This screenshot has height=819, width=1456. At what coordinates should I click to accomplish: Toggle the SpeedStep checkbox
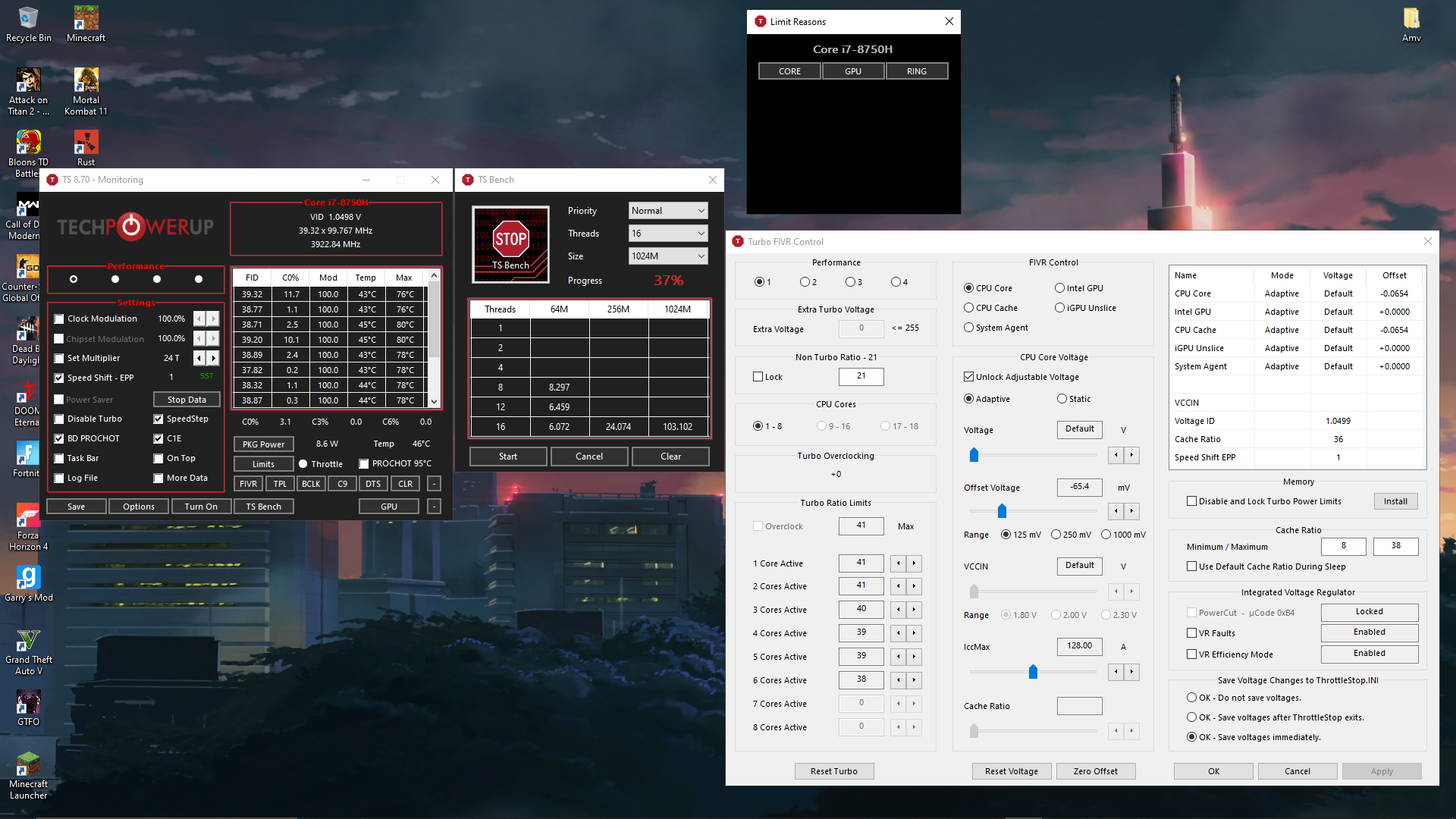pyautogui.click(x=158, y=419)
